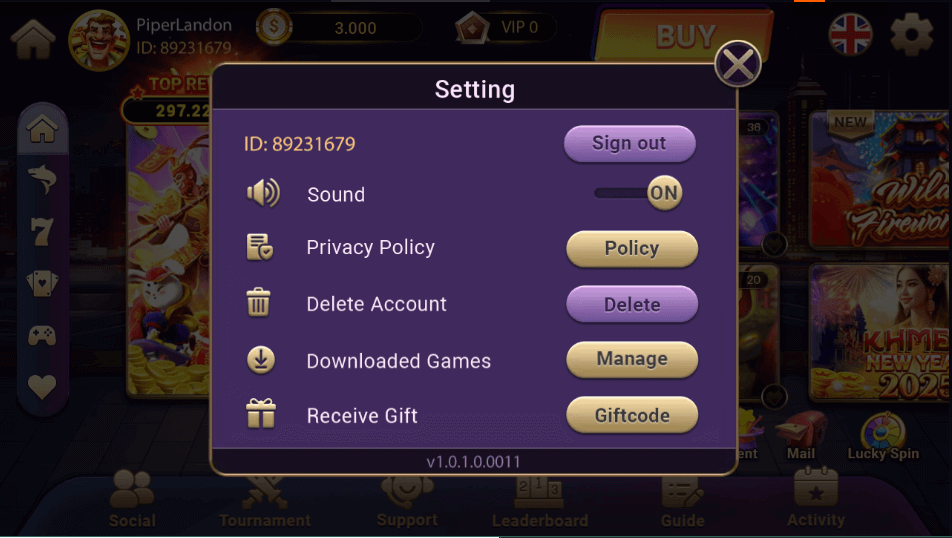Click the Sign out button

629,143
